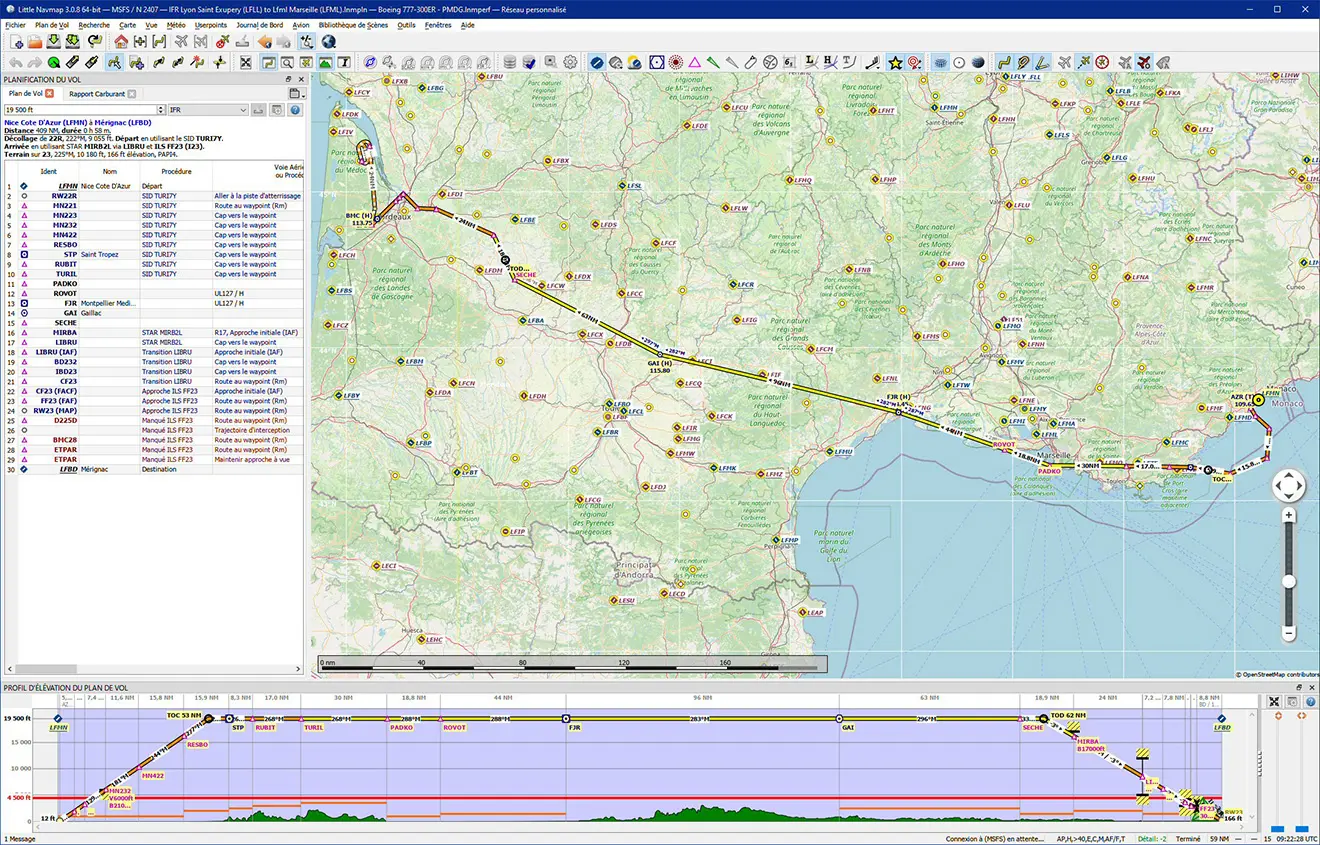Image resolution: width=1320 pixels, height=845 pixels.
Task: Click the calculator icon next to IFR dropdown
Action: point(257,109)
